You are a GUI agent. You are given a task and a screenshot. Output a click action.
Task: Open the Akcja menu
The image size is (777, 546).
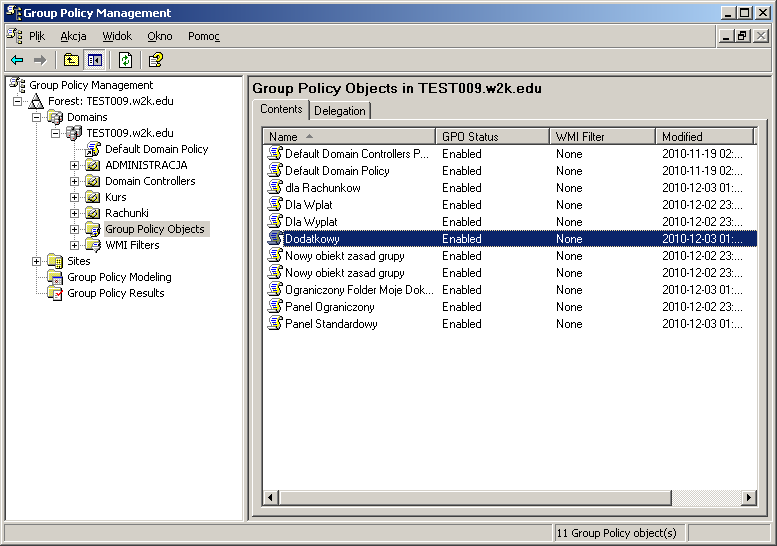coord(73,36)
